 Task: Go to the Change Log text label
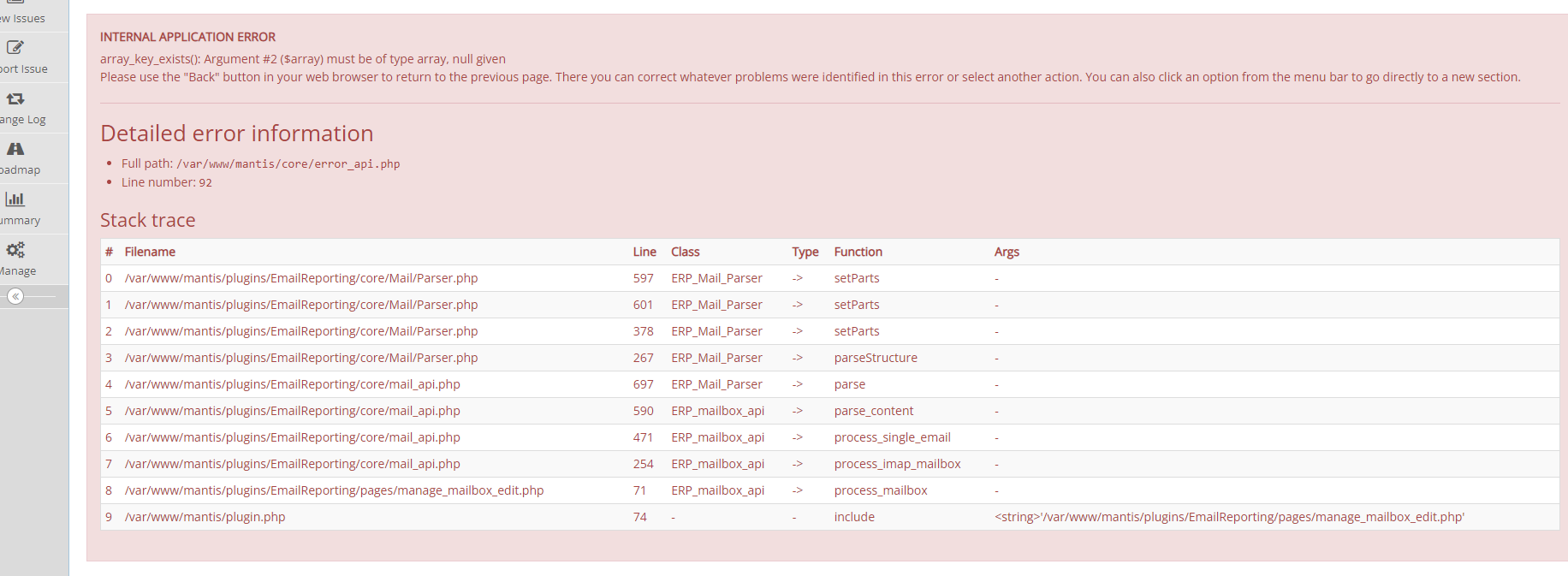click(24, 120)
